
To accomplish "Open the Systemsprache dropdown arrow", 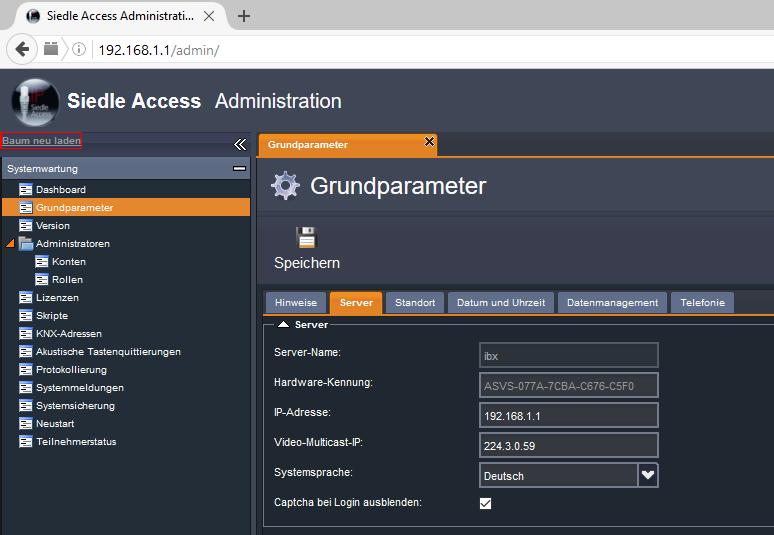I will (648, 475).
